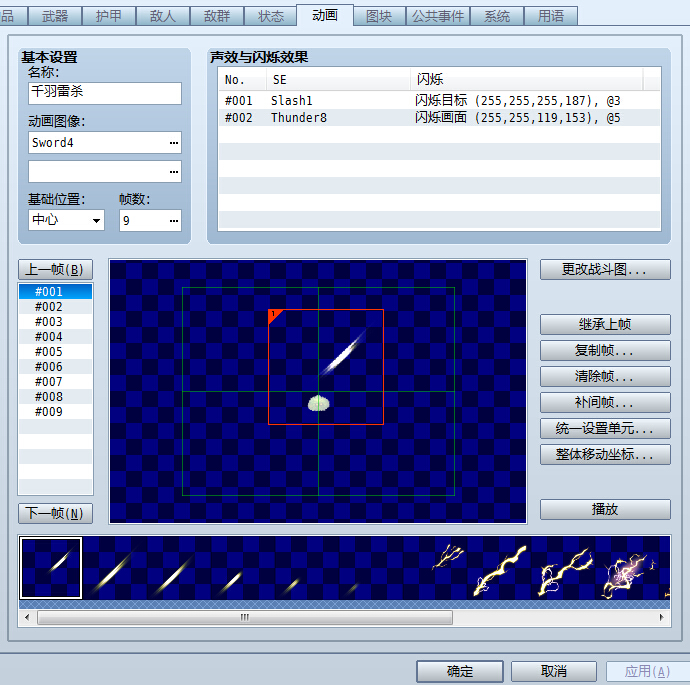Open 复制帧 dialog
Viewport: 690px width, 685px height.
pyautogui.click(x=605, y=351)
